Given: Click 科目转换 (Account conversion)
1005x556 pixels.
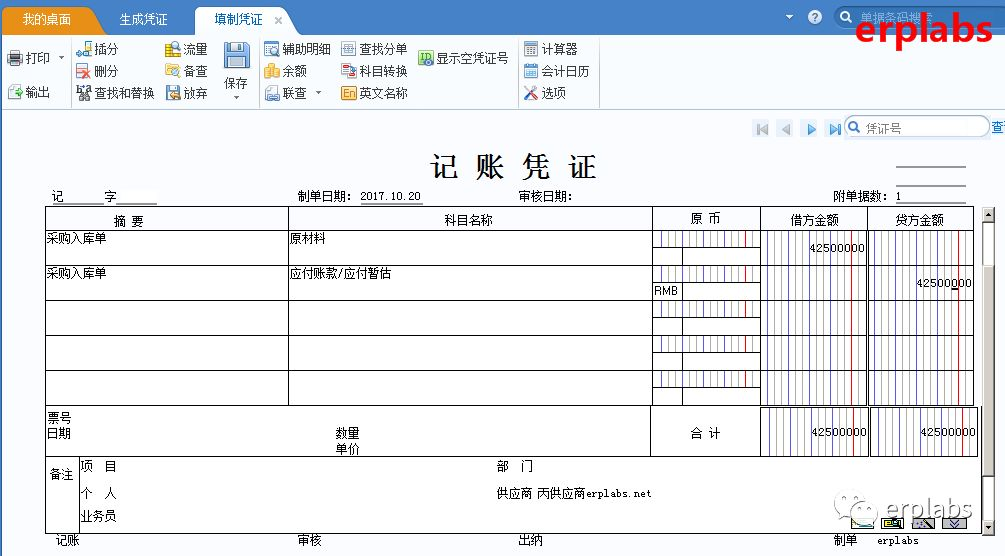Looking at the screenshot, I should [x=375, y=71].
